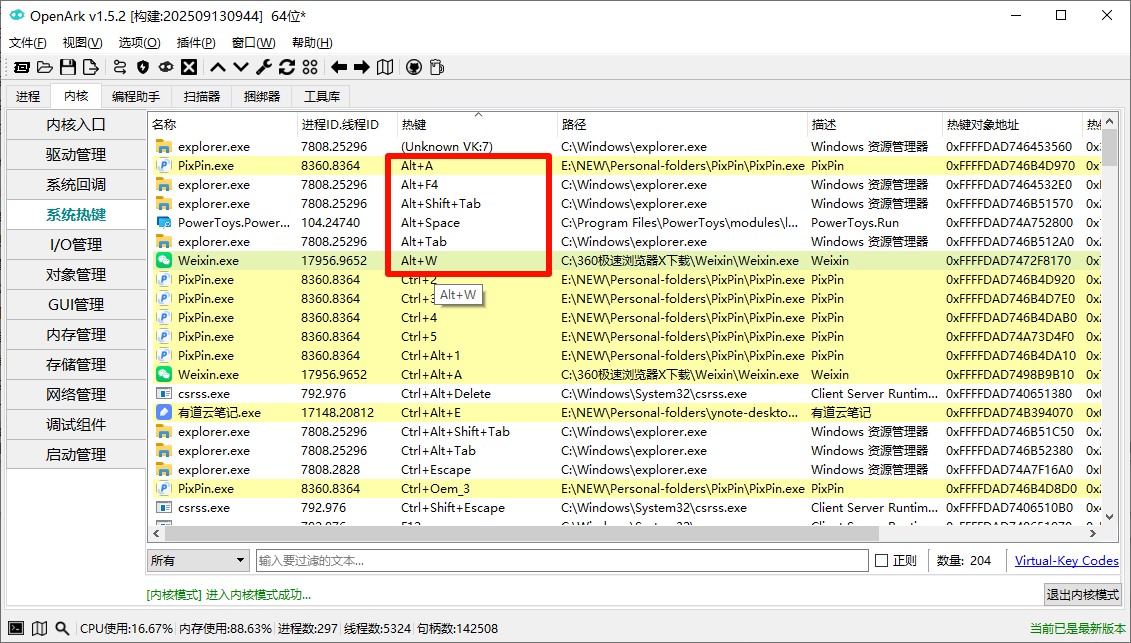Click the OpenArk title bar logo
This screenshot has height=643, width=1131.
pyautogui.click(x=17, y=15)
